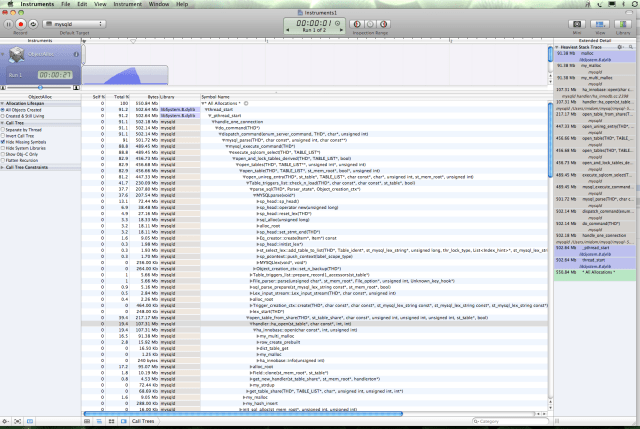Focus the Category search field

click(509, 421)
